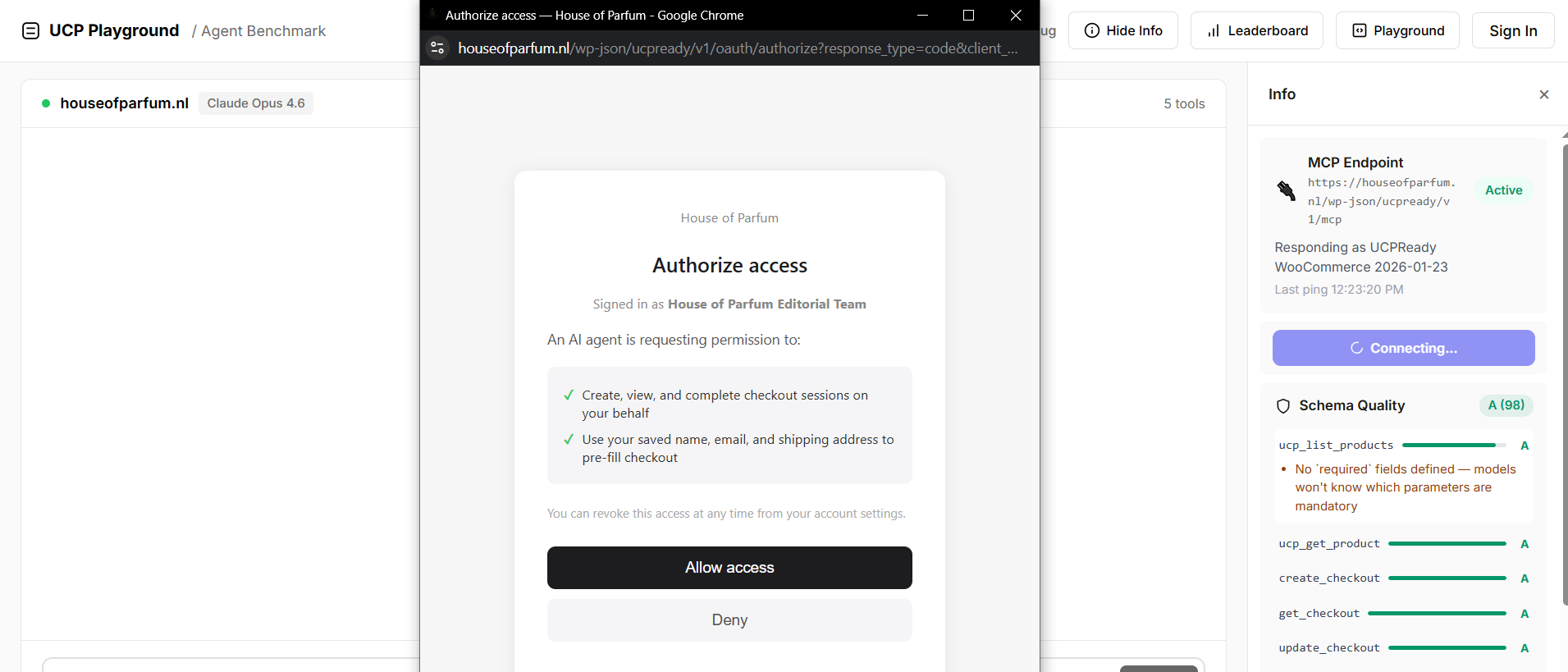The width and height of the screenshot is (1568, 672).
Task: Open the Leaderboard page
Action: 1256,30
